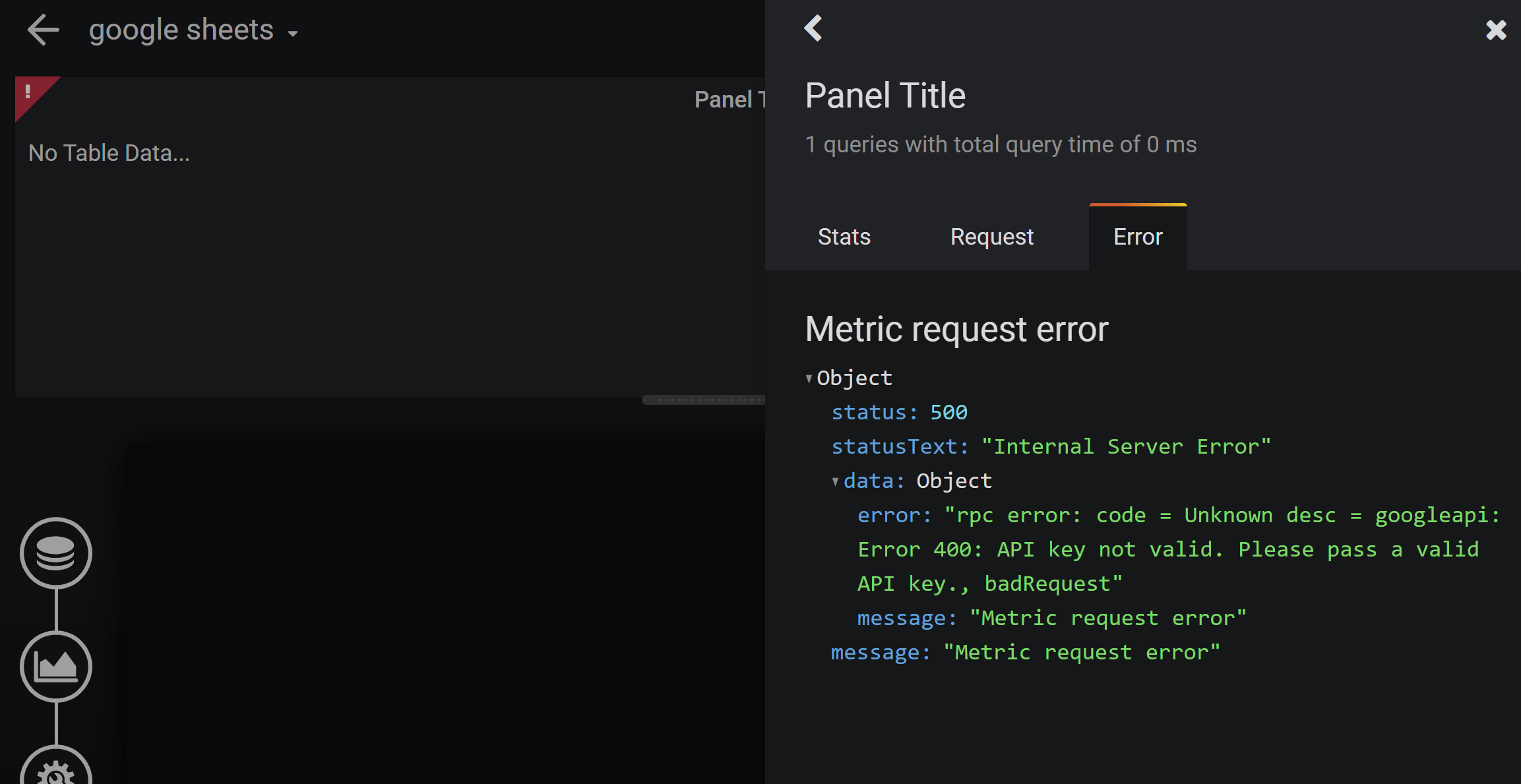Switch to the Request tab

click(x=991, y=236)
